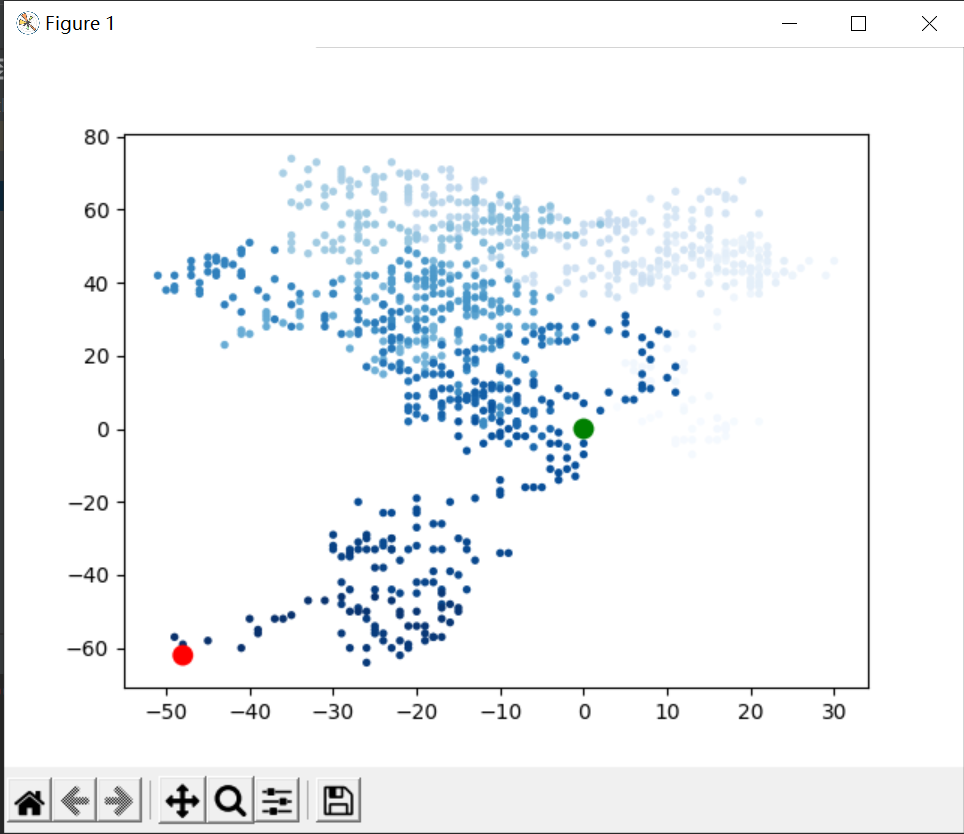Click the Save figure disk icon
The image size is (964, 834).
click(337, 800)
